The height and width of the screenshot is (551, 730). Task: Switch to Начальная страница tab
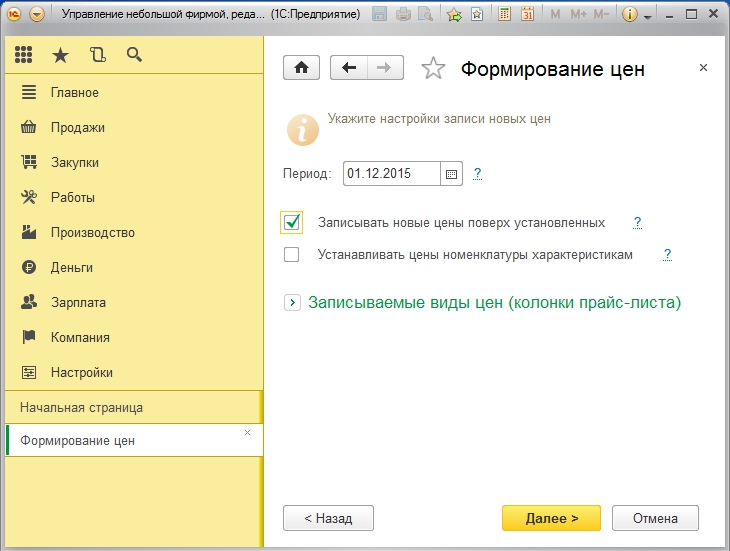point(134,407)
